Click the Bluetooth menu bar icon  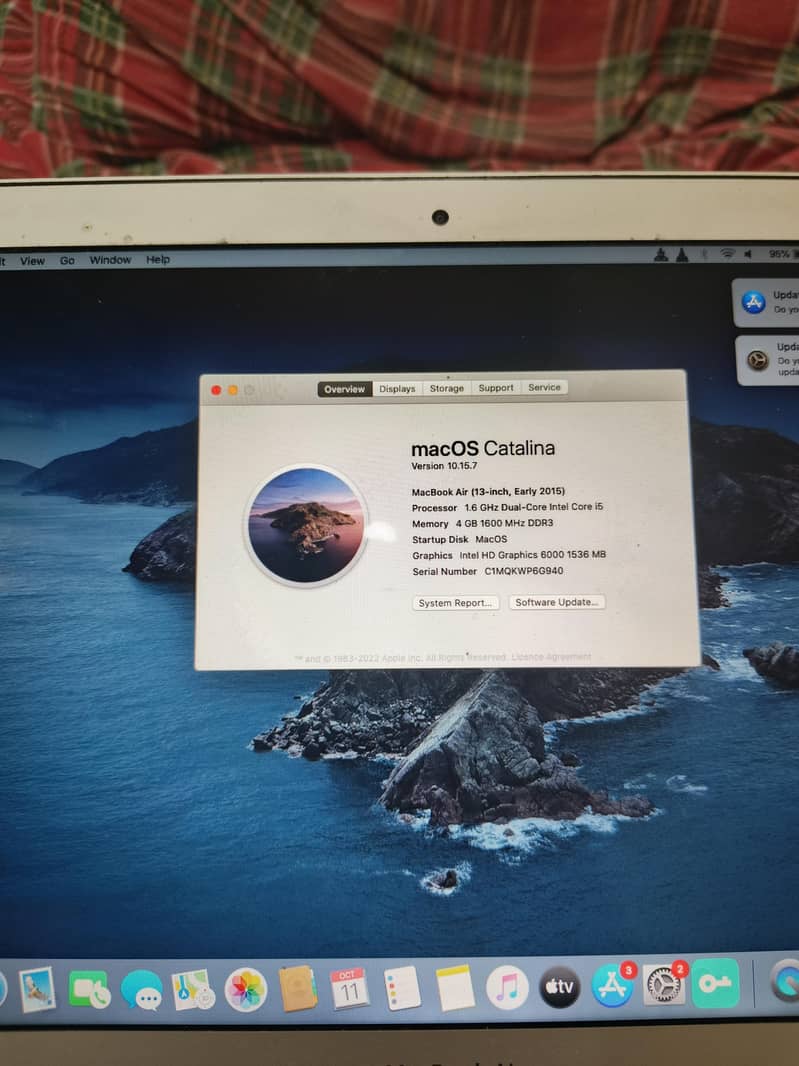click(x=704, y=254)
